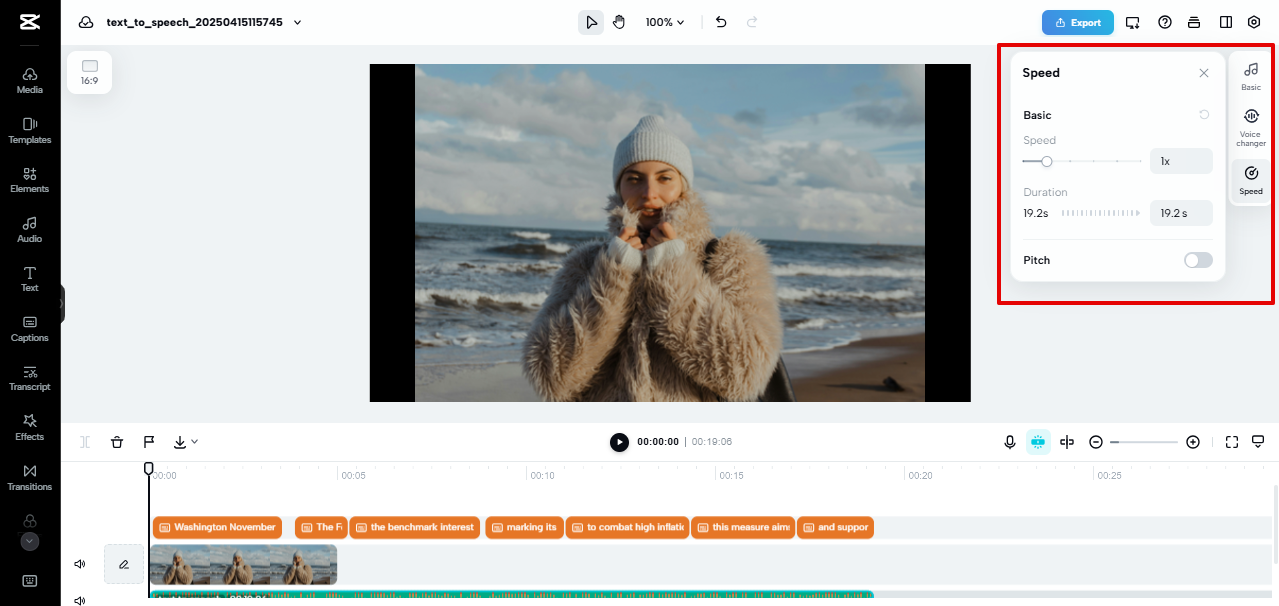Click the 1x speed input field
This screenshot has width=1279, height=606.
[1181, 161]
